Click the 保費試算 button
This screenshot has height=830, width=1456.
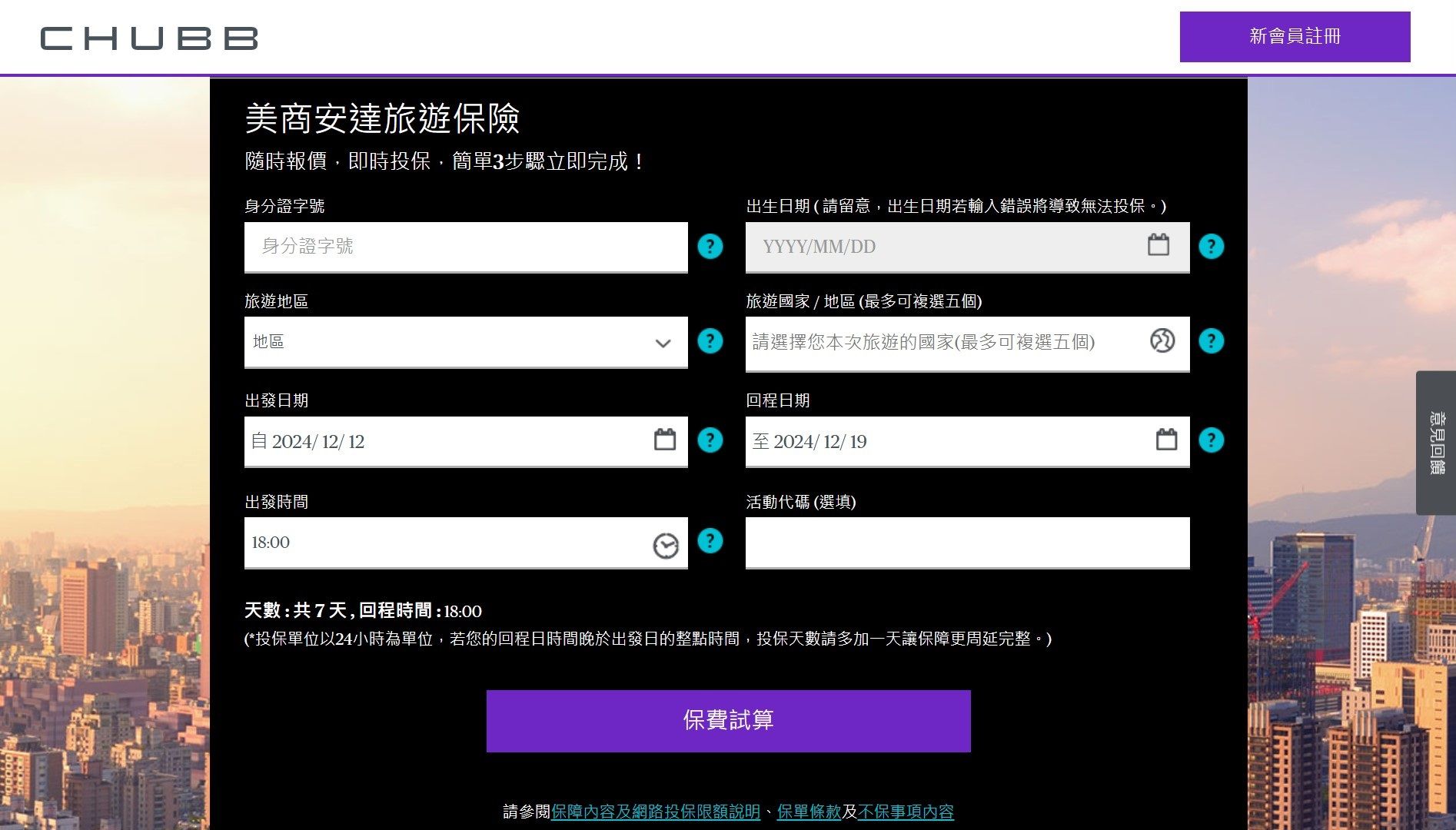point(728,721)
